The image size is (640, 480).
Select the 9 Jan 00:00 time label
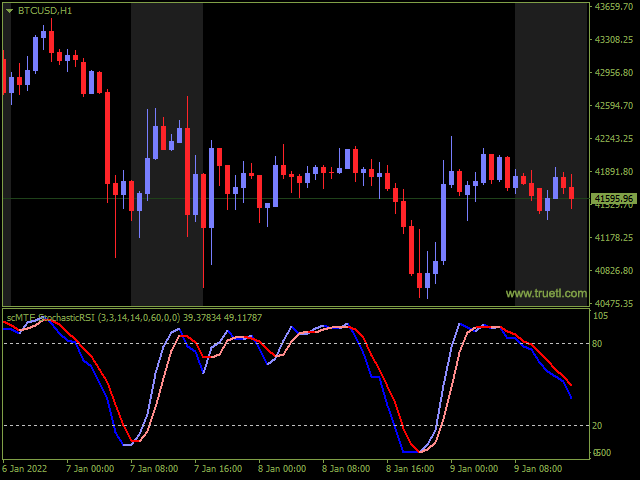(474, 469)
